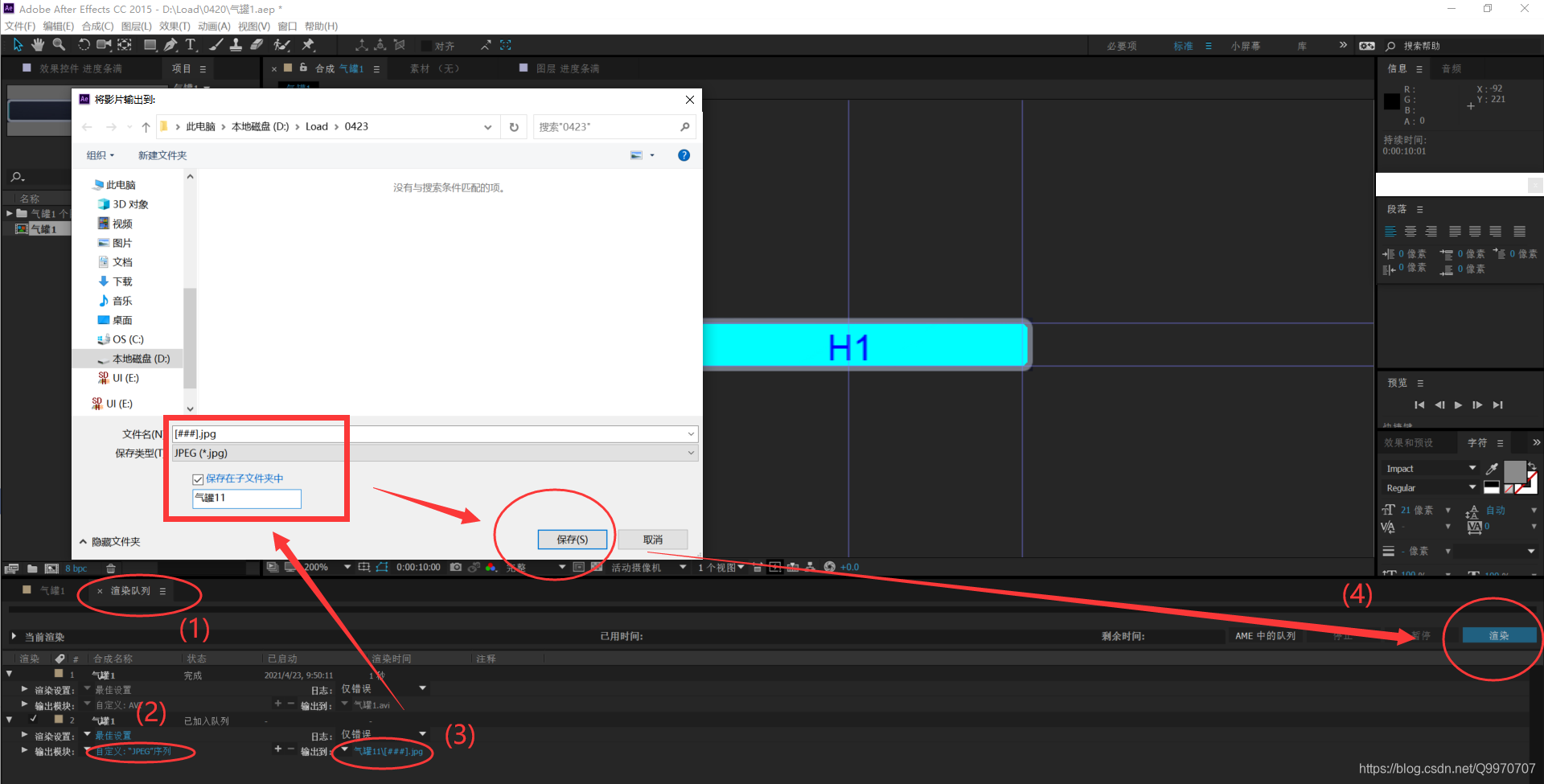Create new folder in project panel

click(32, 569)
